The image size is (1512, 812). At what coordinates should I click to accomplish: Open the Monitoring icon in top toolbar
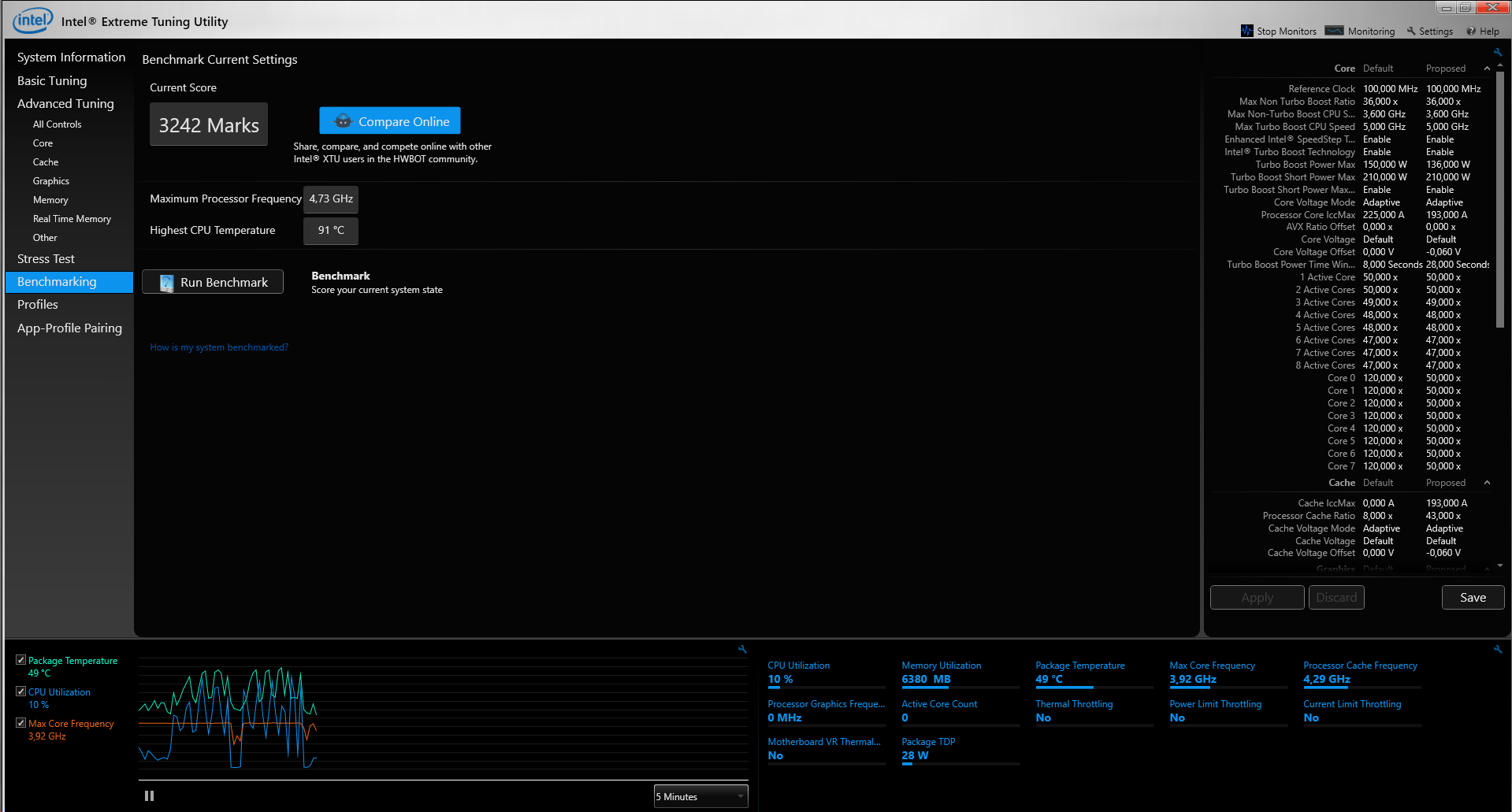click(x=1334, y=31)
